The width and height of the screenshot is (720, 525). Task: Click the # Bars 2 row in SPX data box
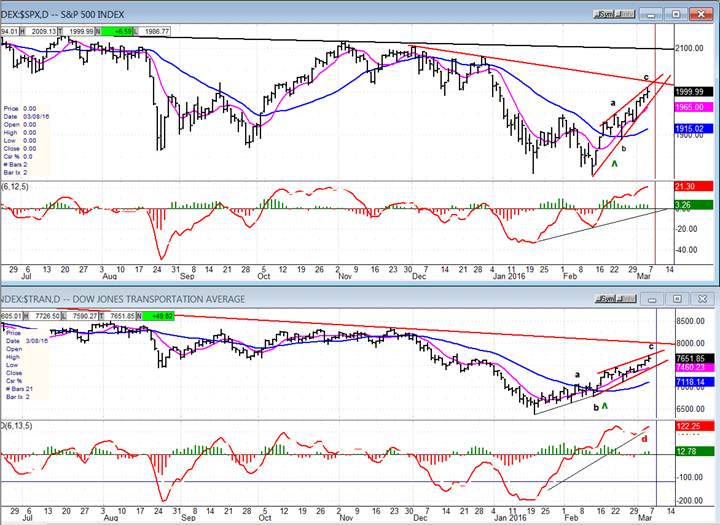tap(15, 164)
